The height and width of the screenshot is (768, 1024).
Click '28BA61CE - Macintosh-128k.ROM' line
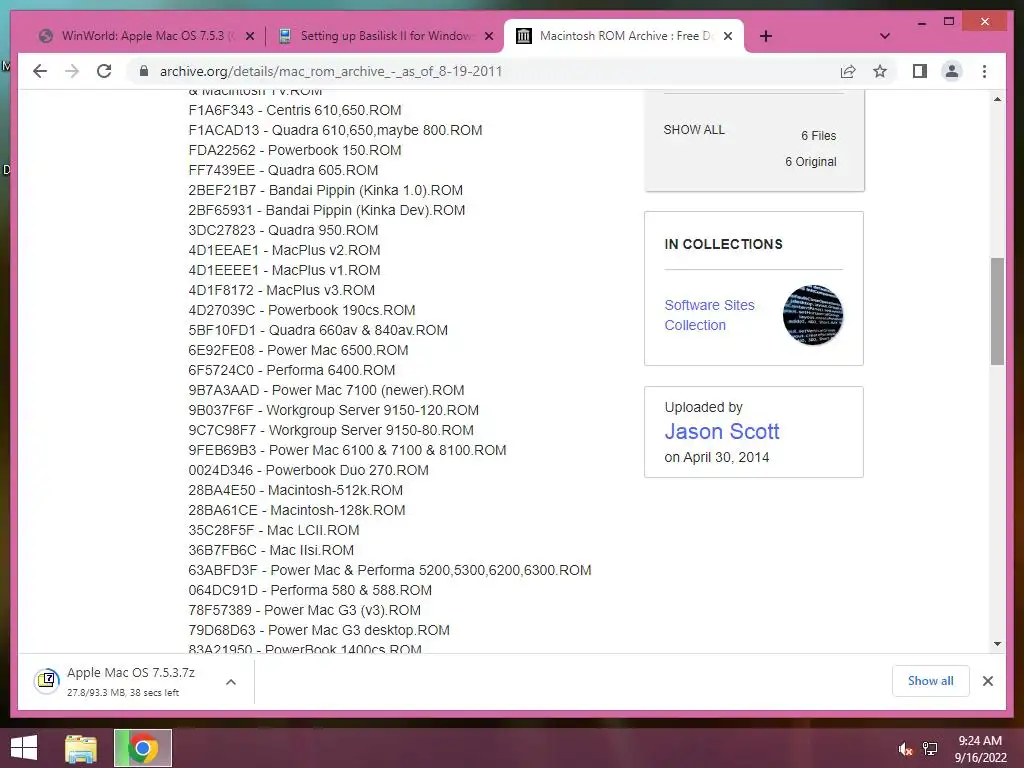coord(296,510)
